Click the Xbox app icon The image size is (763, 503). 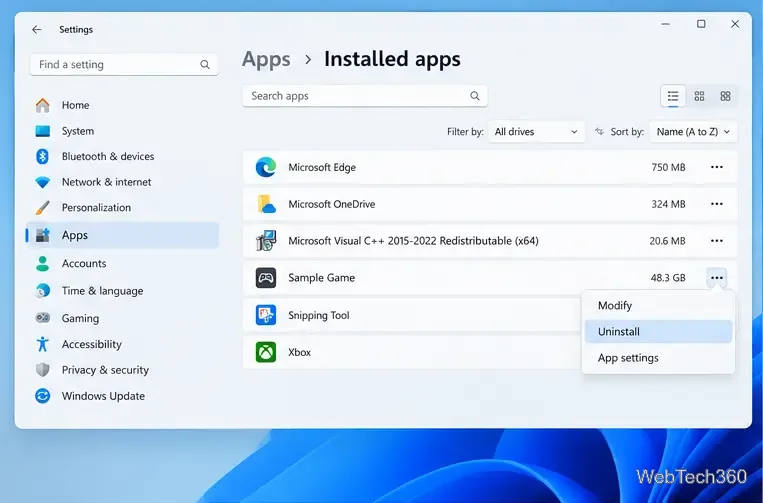coord(266,352)
